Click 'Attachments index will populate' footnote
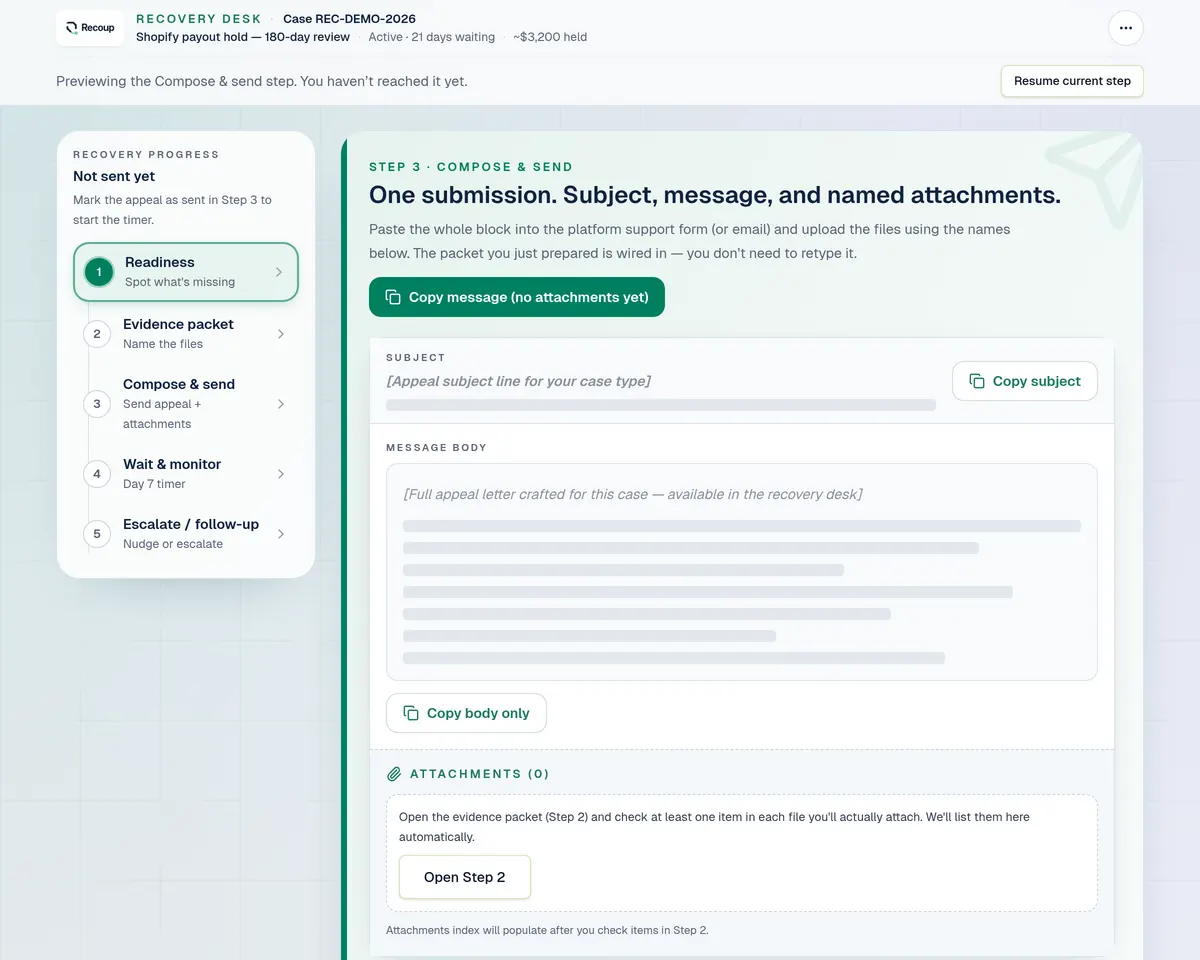Viewport: 1200px width, 960px height. coord(547,930)
